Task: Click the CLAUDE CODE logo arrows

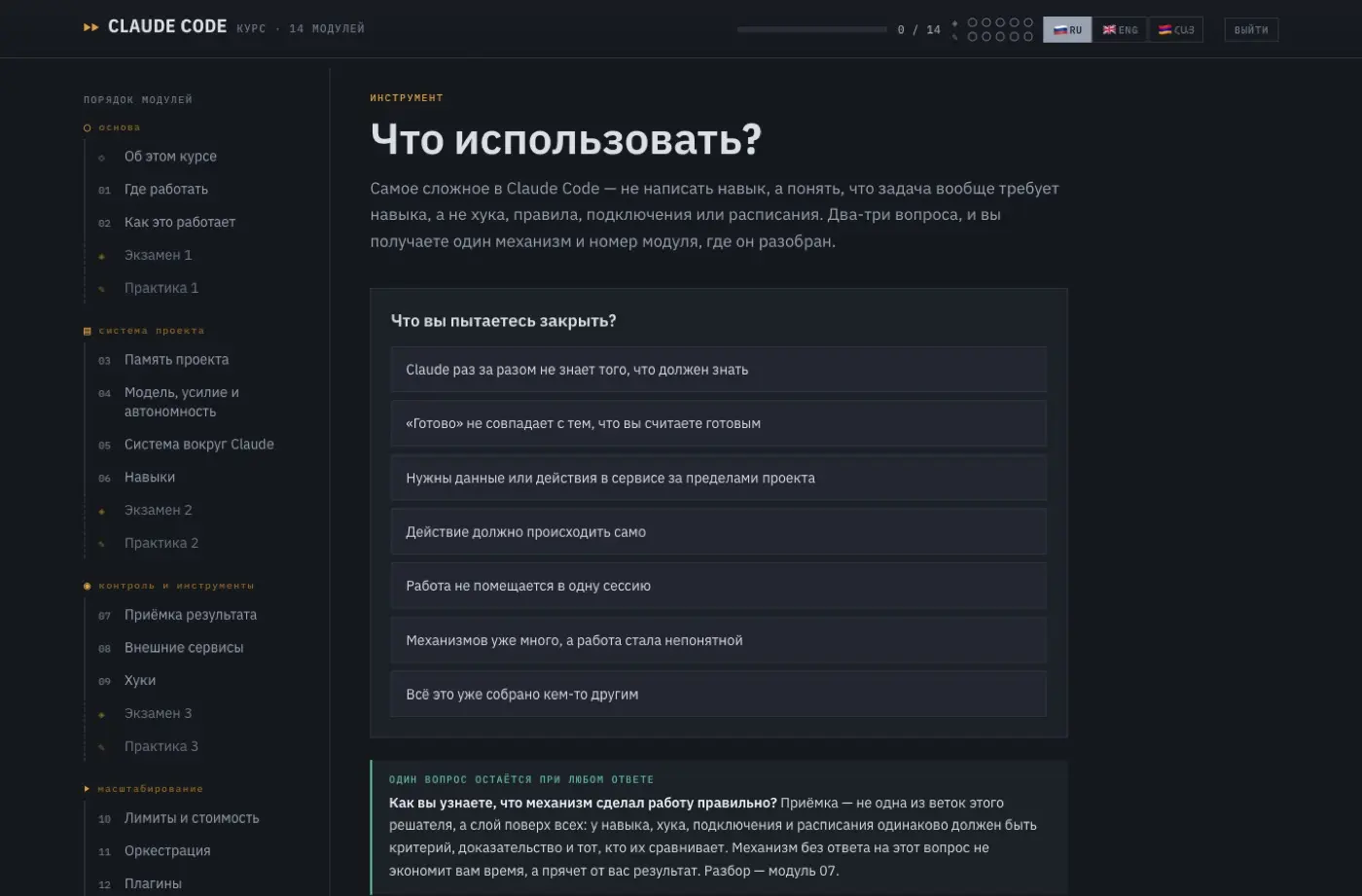Action: click(91, 27)
